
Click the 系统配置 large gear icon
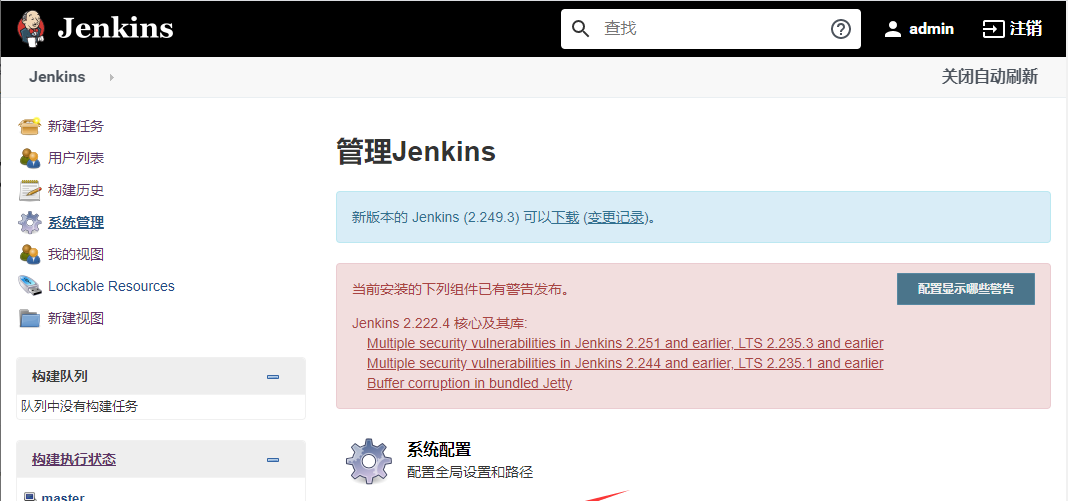368,461
